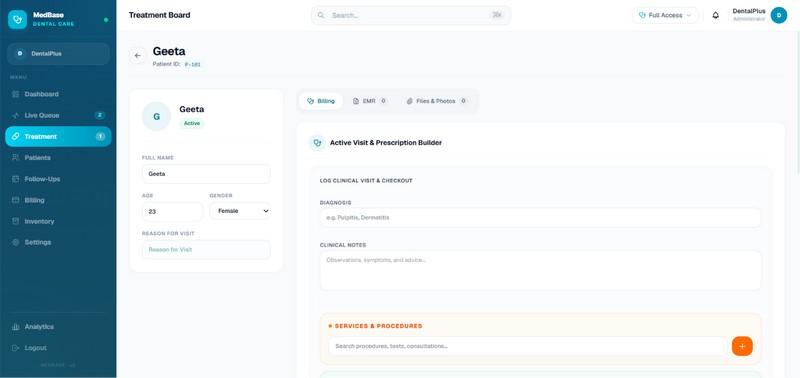Open Billing in the sidebar menu
800x378 pixels.
pos(58,200)
